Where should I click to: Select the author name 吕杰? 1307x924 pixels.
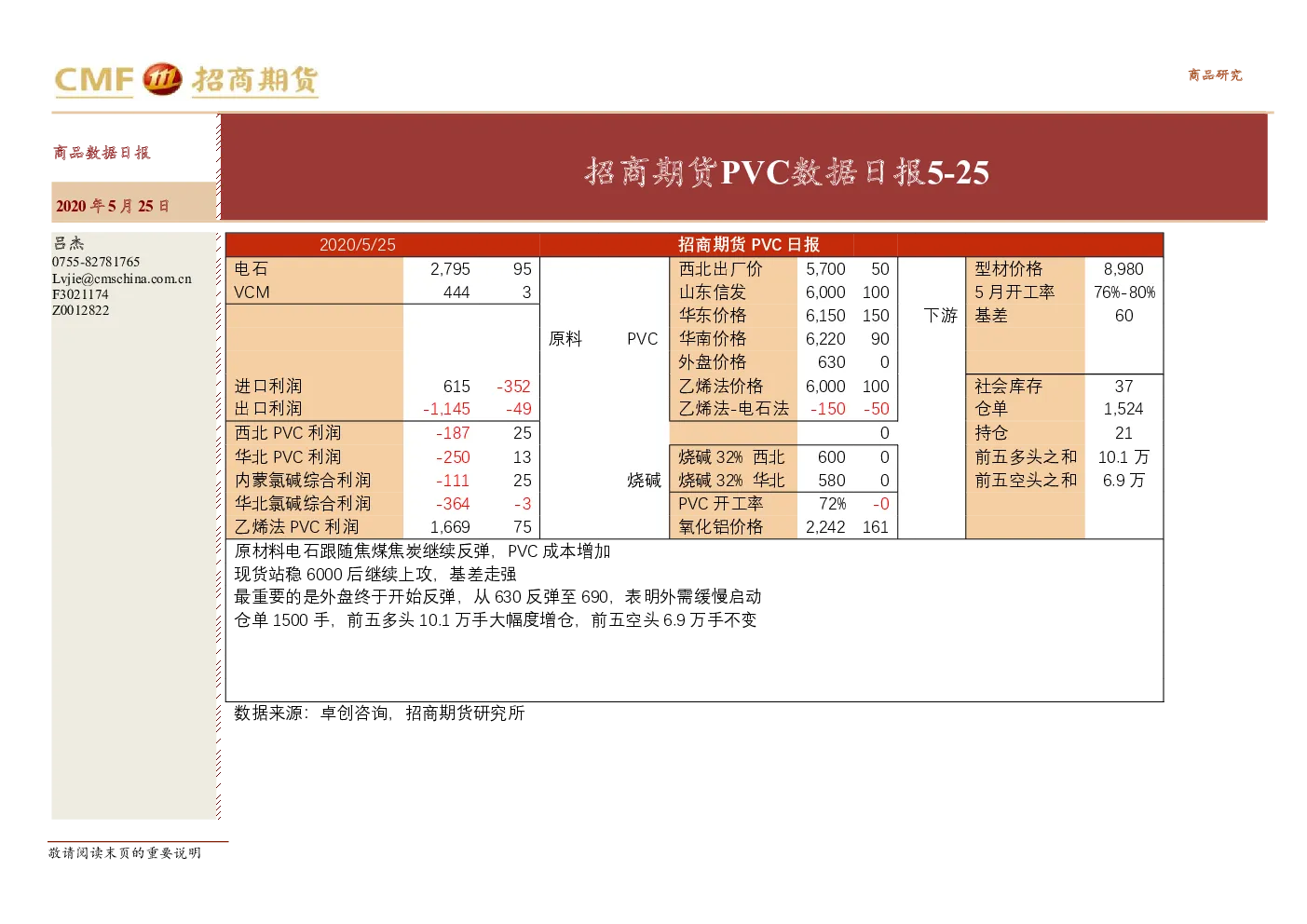pos(68,243)
